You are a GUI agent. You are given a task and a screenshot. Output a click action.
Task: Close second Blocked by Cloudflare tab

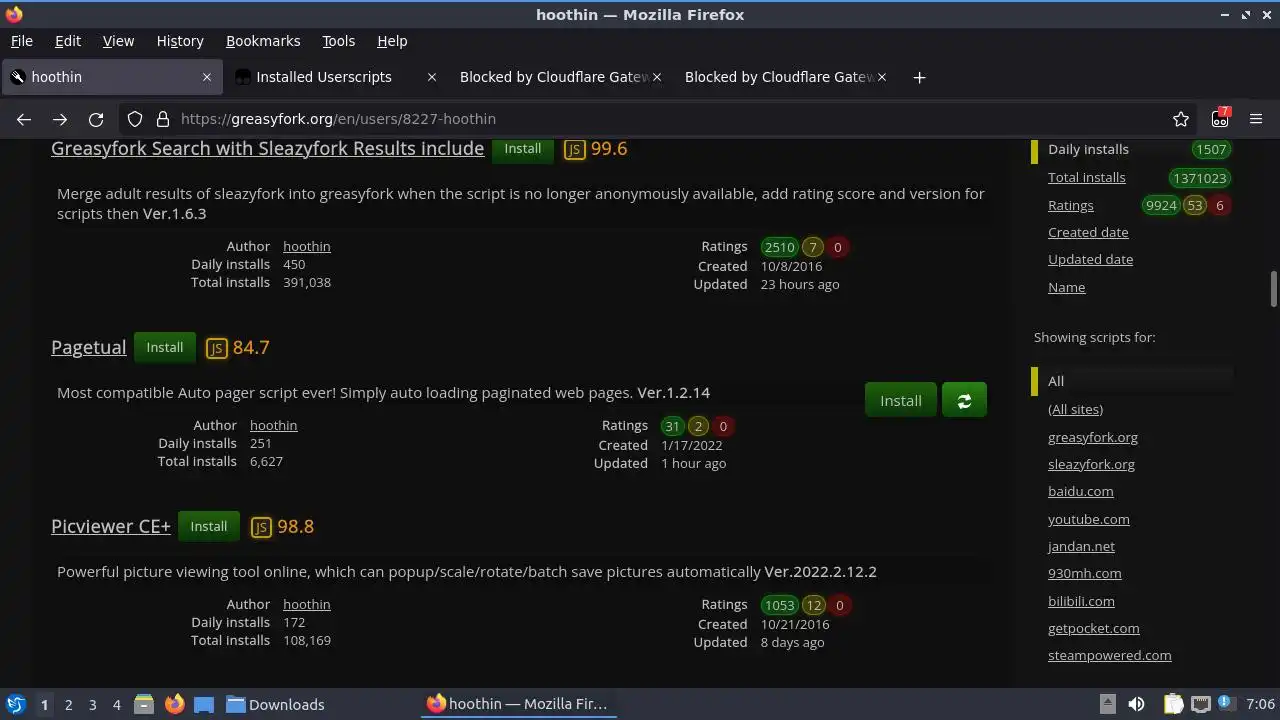click(x=882, y=77)
